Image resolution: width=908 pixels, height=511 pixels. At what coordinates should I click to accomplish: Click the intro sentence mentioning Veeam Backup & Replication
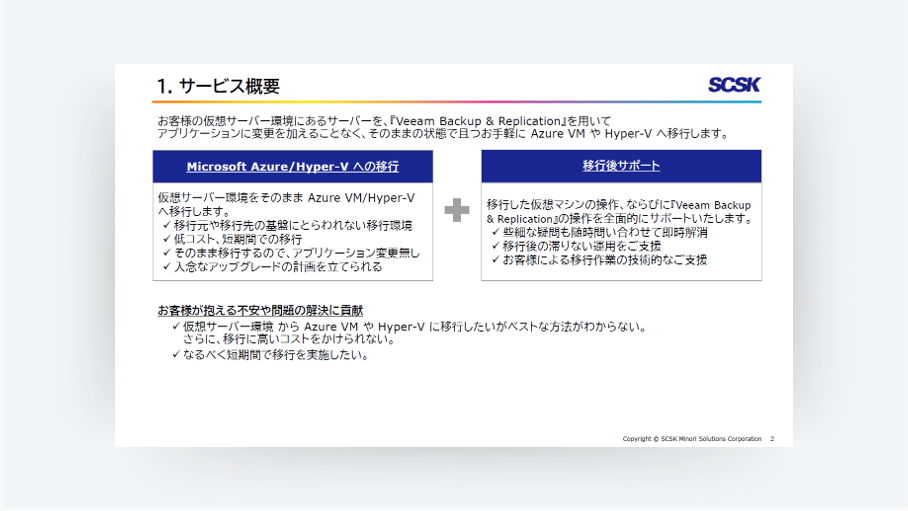[385, 121]
